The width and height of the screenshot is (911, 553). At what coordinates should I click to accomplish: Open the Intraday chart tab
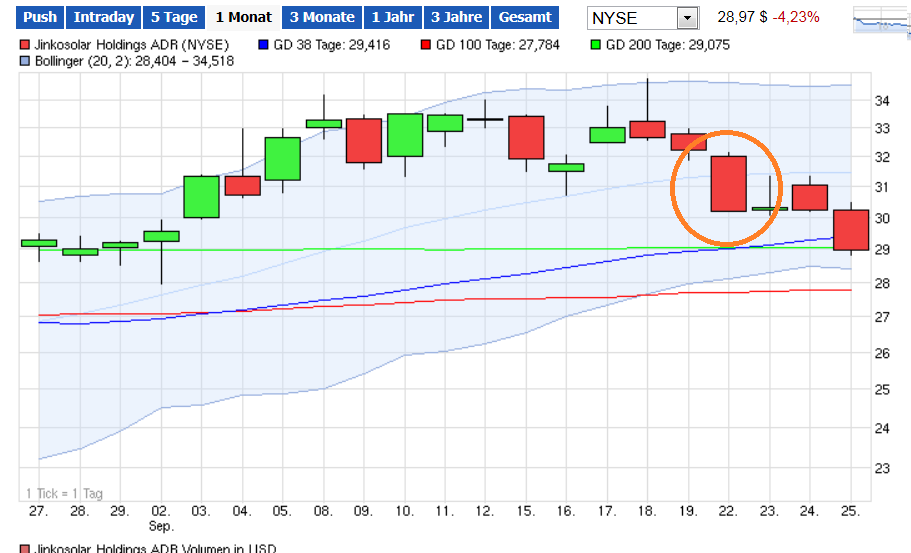click(104, 17)
